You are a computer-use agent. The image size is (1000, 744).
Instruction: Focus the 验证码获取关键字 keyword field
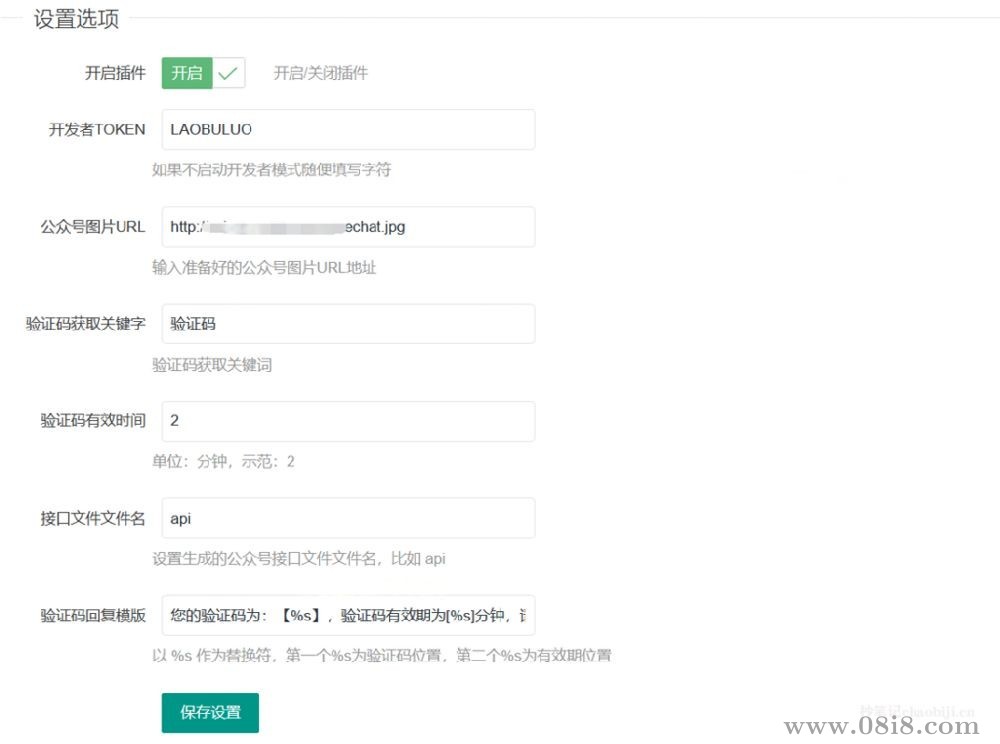click(347, 323)
